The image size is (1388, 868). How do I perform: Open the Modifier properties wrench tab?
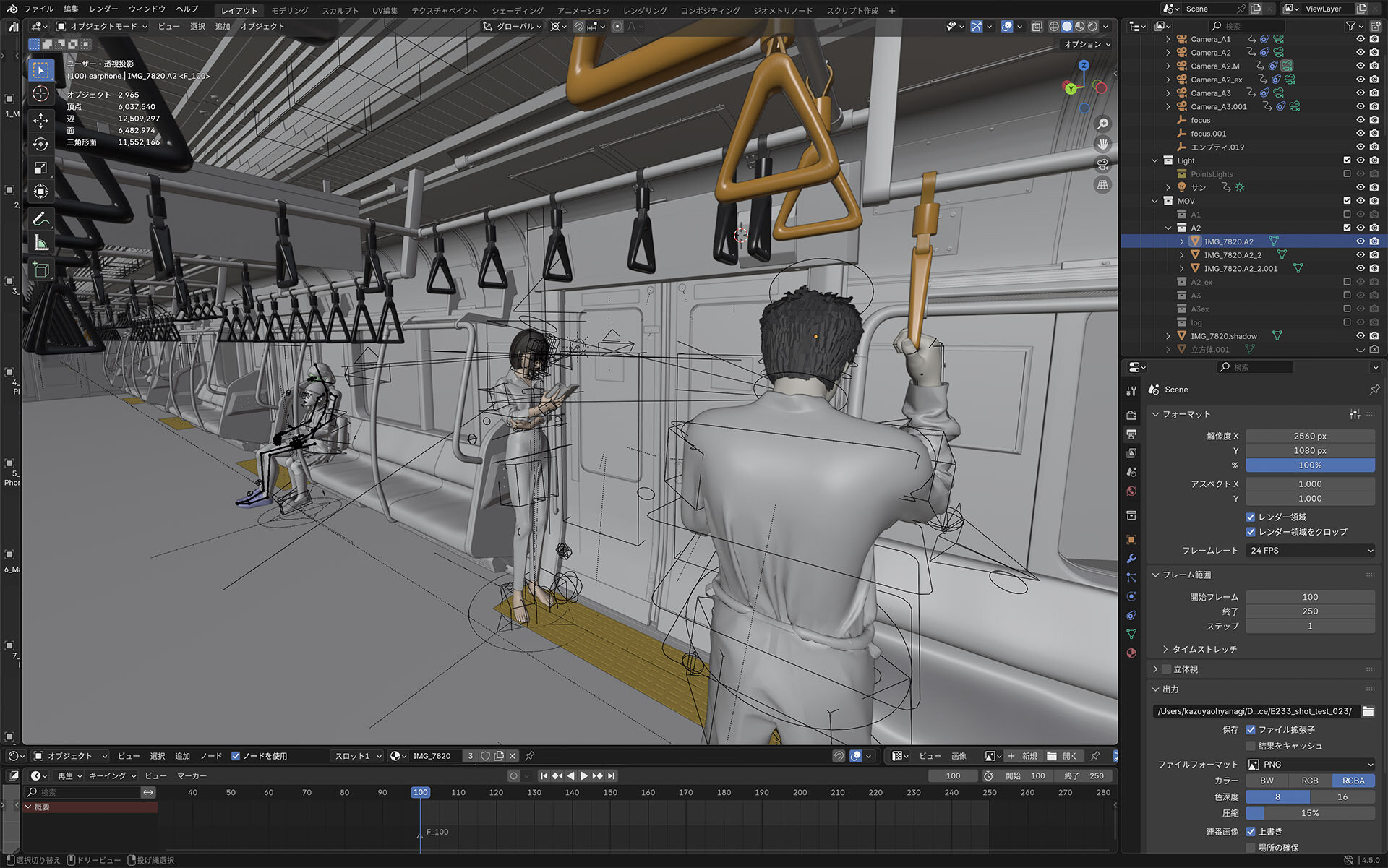pyautogui.click(x=1131, y=559)
